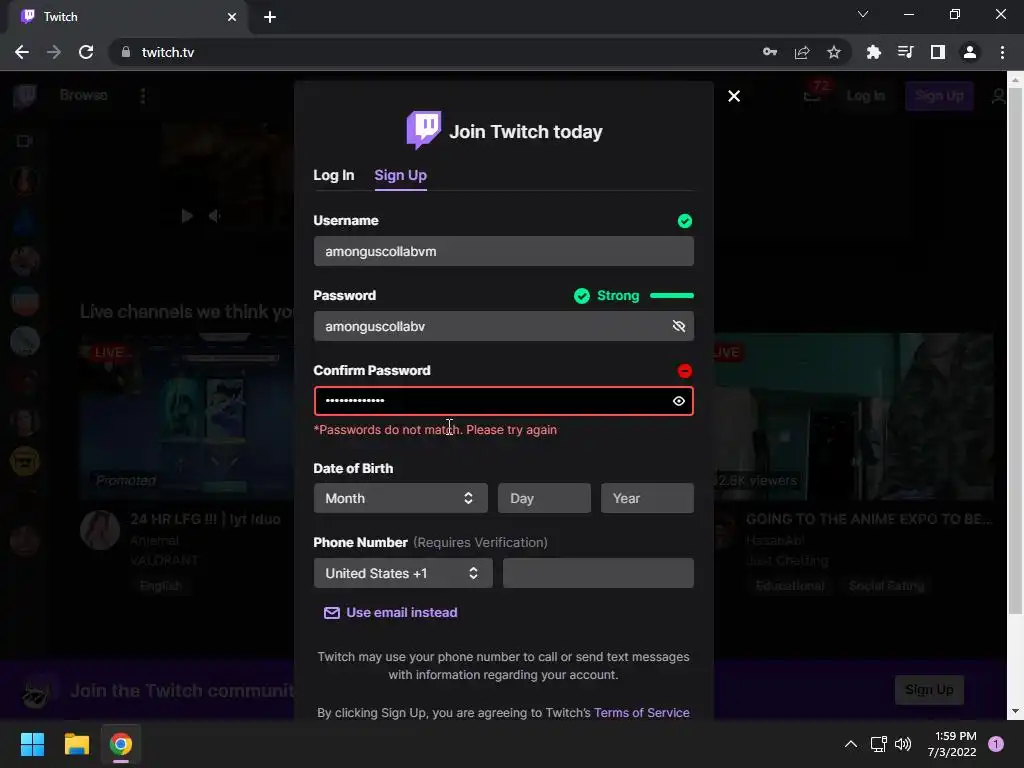Click the green Strong password checkmark
This screenshot has width=1024, height=768.
tap(581, 296)
